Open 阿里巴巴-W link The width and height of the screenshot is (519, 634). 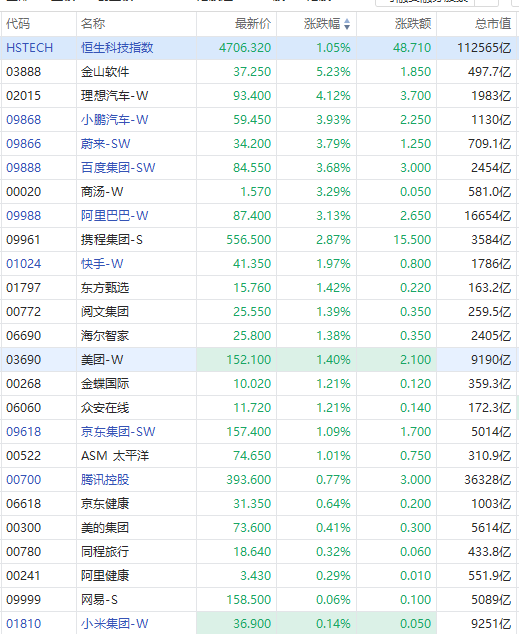[x=114, y=216]
